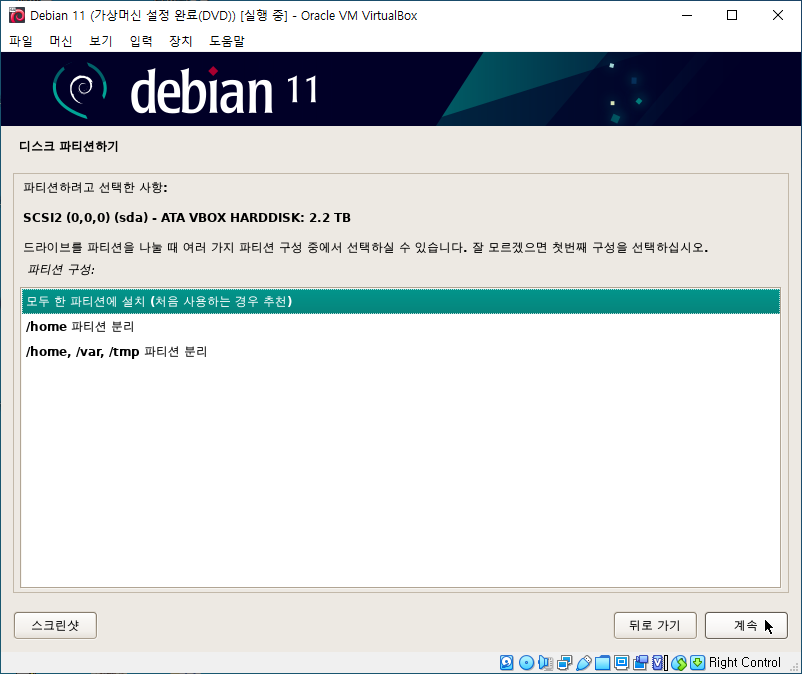Click the 디스크 파티션하기 heading
802x674 pixels.
click(x=69, y=146)
